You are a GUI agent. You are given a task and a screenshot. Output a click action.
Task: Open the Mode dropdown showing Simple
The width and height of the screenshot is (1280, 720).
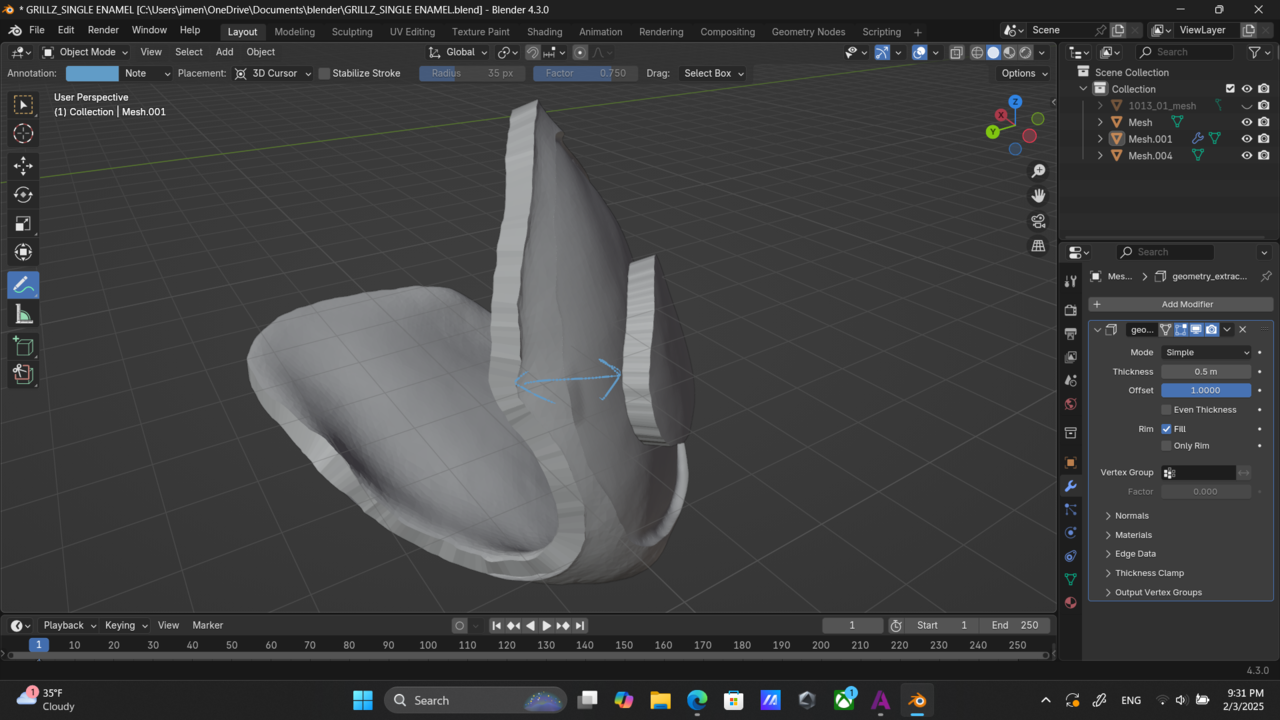(1205, 352)
